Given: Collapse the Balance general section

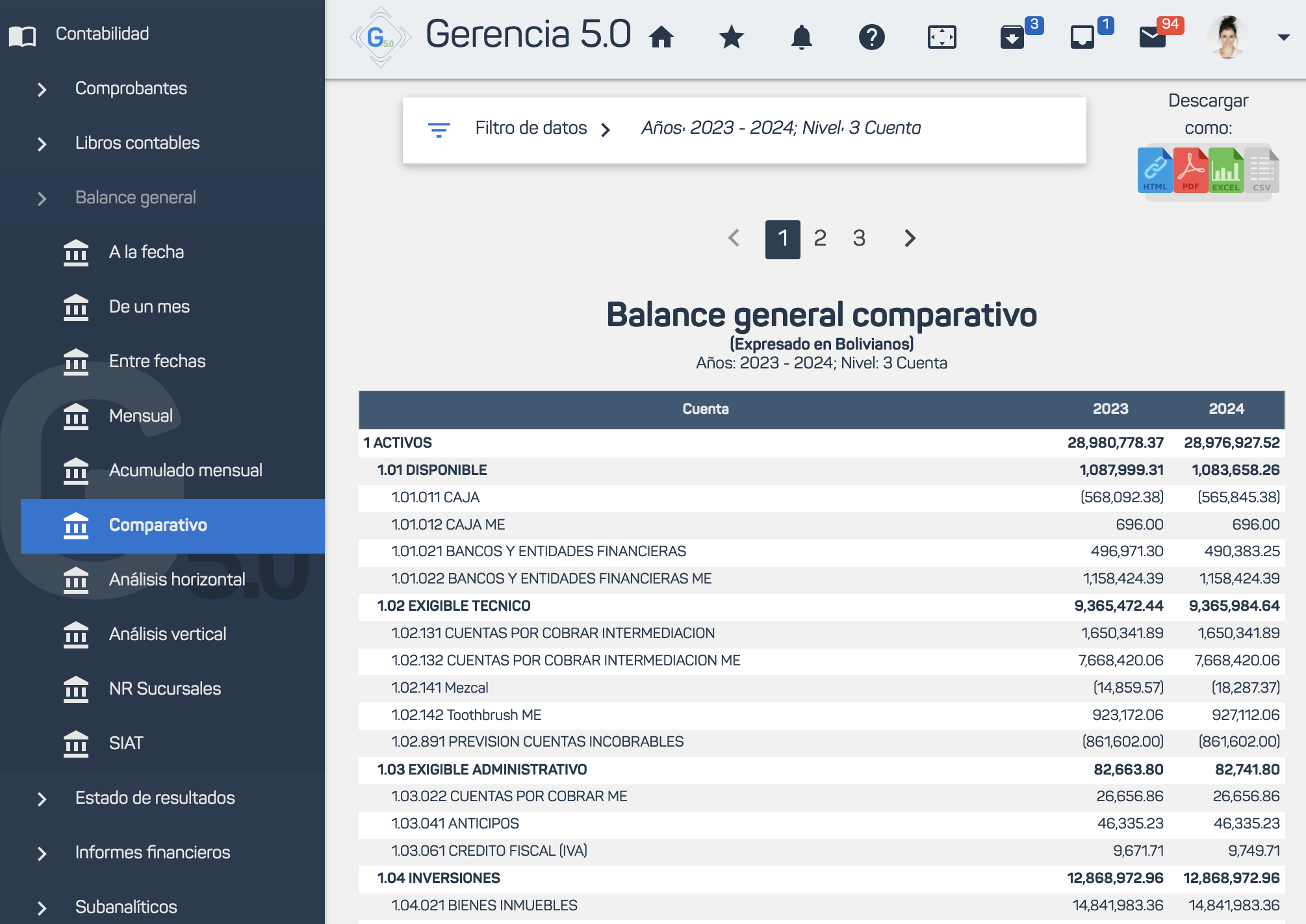Looking at the screenshot, I should point(134,198).
